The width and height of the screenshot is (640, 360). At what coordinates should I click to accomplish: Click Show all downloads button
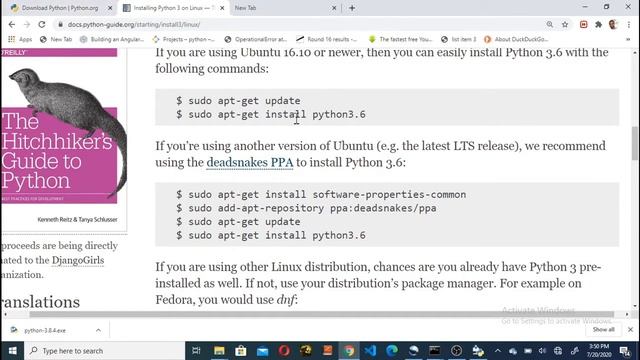pos(603,329)
